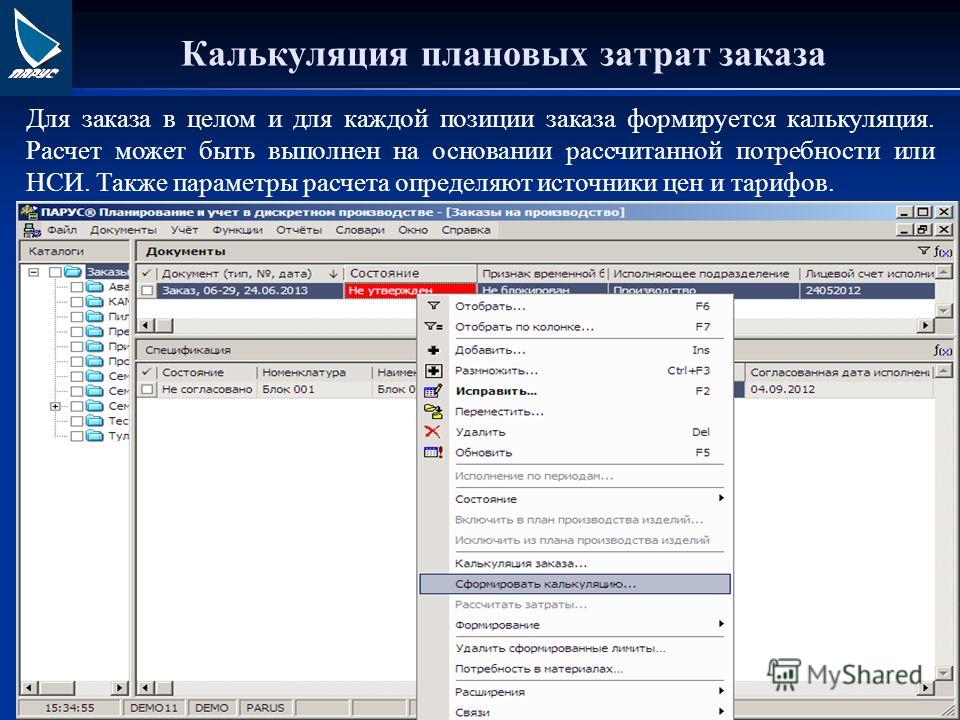Tick the checkbox of the Пил folder
Screen dimensions: 960x720
click(x=77, y=317)
